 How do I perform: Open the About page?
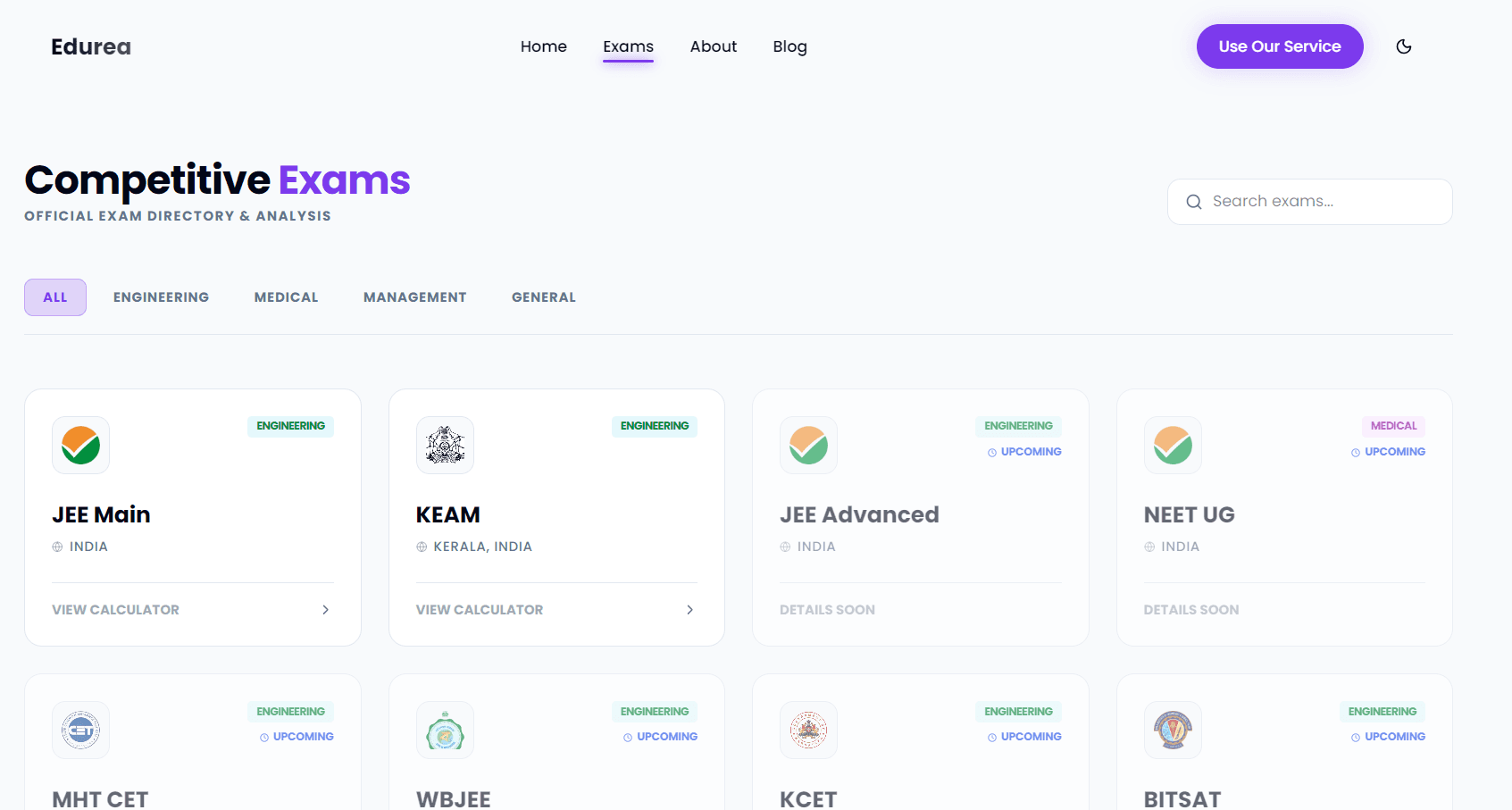pyautogui.click(x=713, y=46)
